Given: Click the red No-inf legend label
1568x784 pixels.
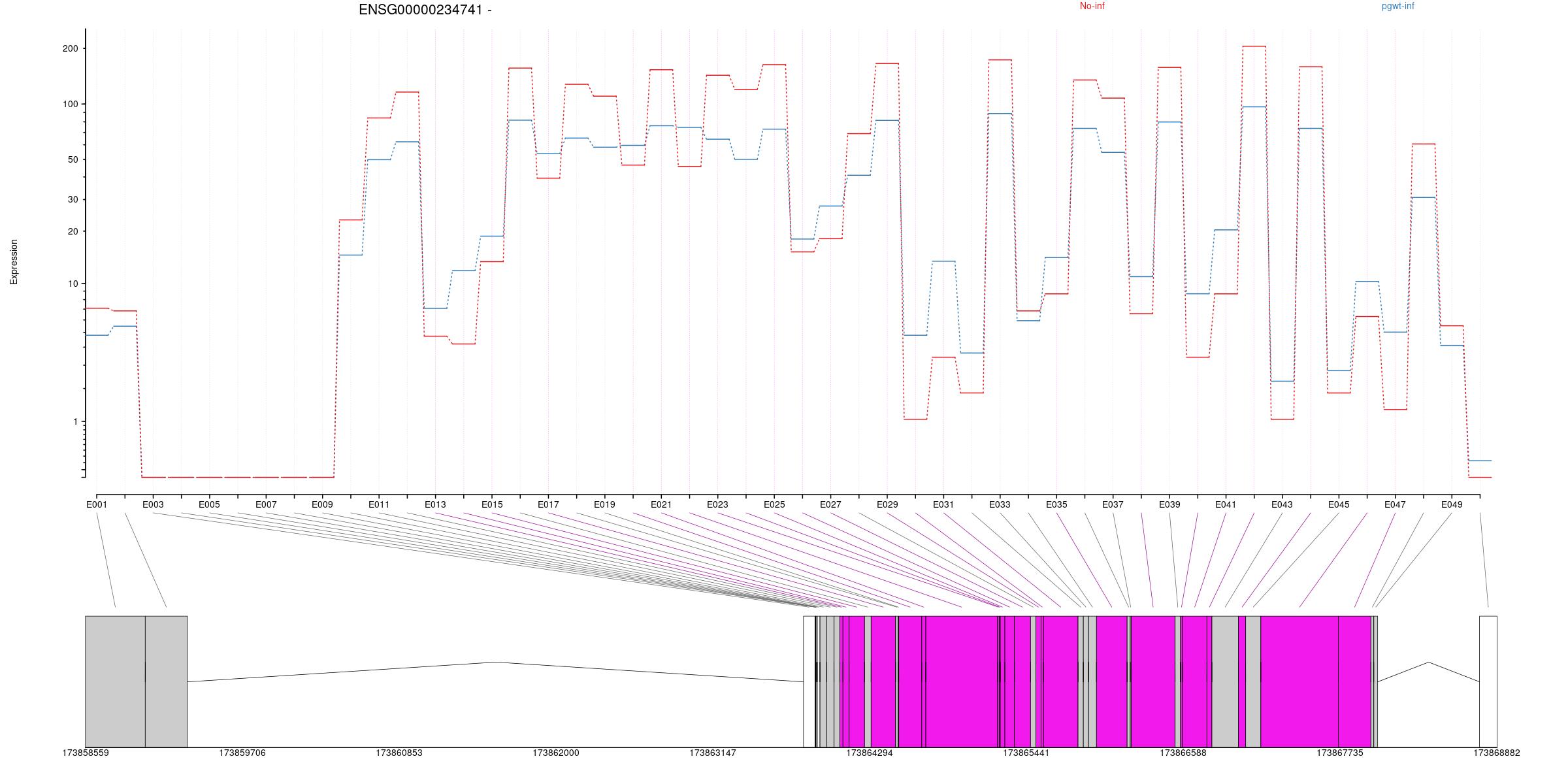Looking at the screenshot, I should click(x=1092, y=7).
